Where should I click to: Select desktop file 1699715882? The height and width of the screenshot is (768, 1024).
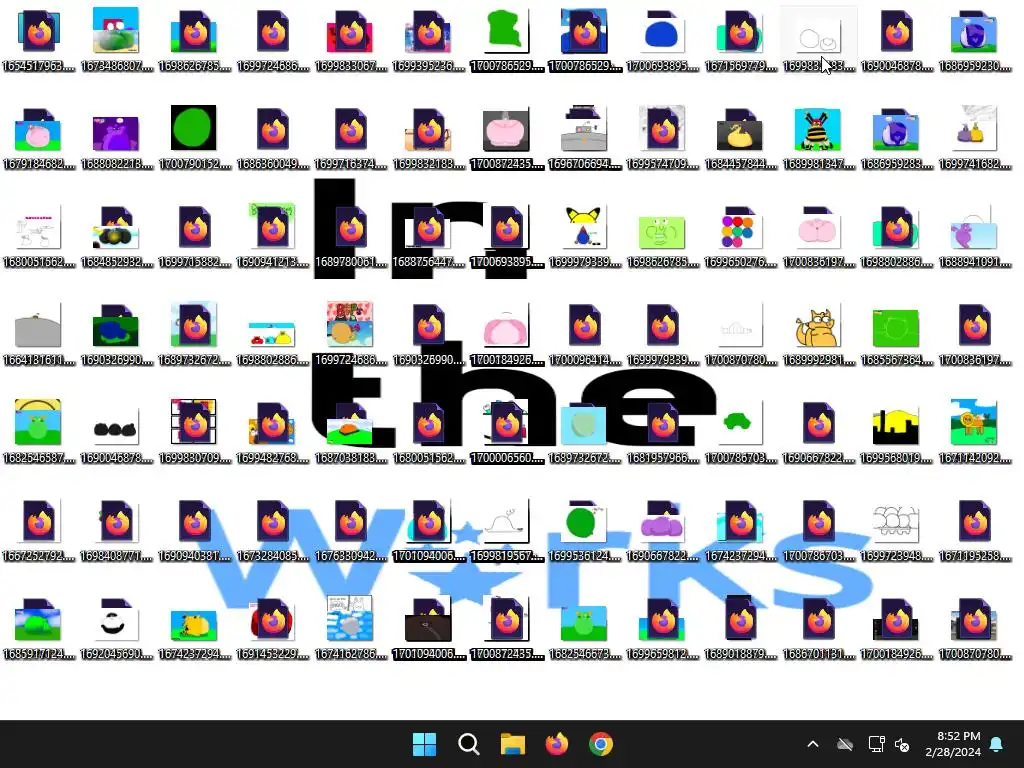(194, 236)
